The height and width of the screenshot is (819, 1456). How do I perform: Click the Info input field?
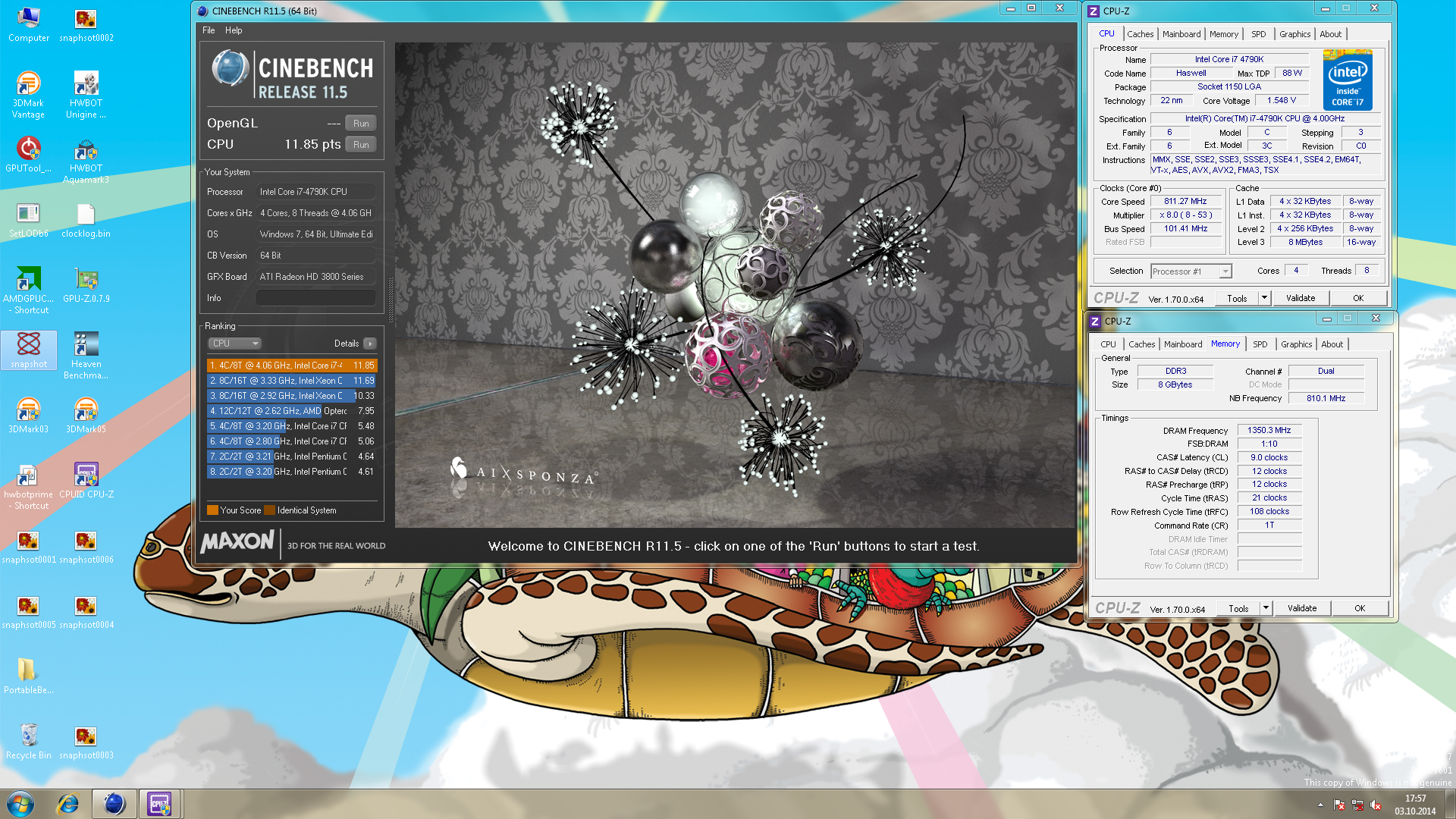(316, 298)
